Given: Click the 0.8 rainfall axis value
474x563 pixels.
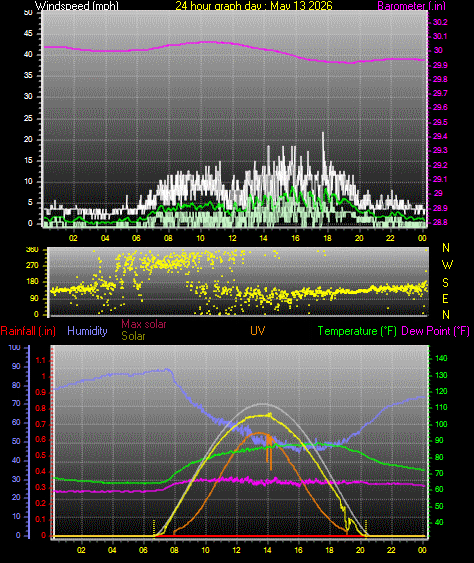Looking at the screenshot, I should [x=41, y=408].
